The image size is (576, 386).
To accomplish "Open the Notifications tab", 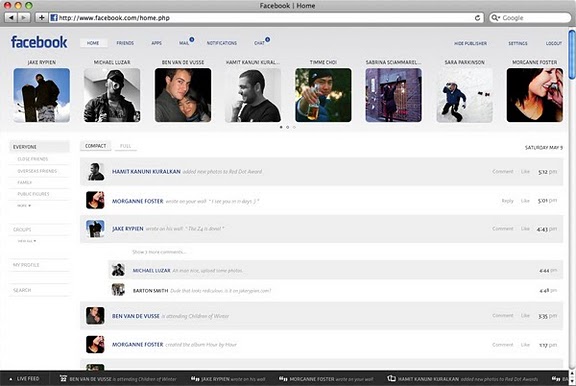I will pos(222,43).
